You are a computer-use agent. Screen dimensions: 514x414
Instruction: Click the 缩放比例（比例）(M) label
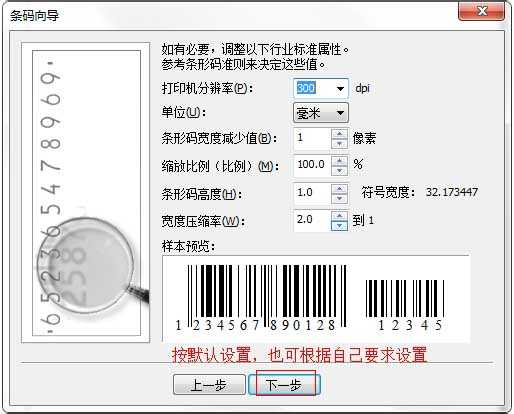coord(220,166)
